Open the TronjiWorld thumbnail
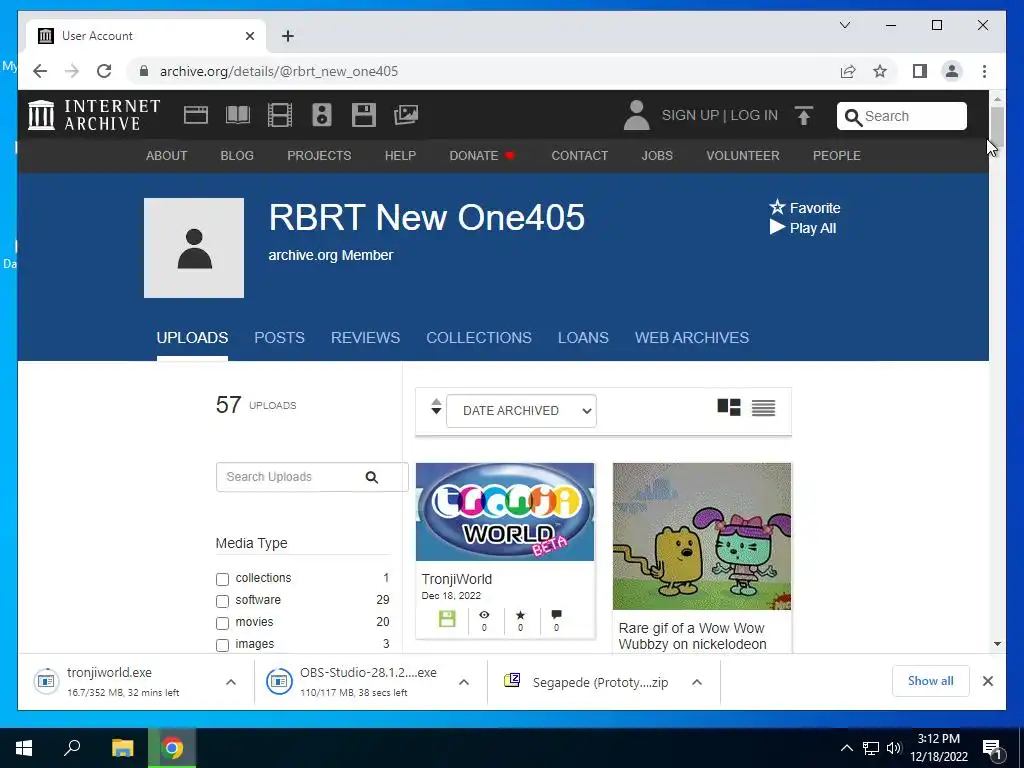The image size is (1024, 768). point(505,512)
